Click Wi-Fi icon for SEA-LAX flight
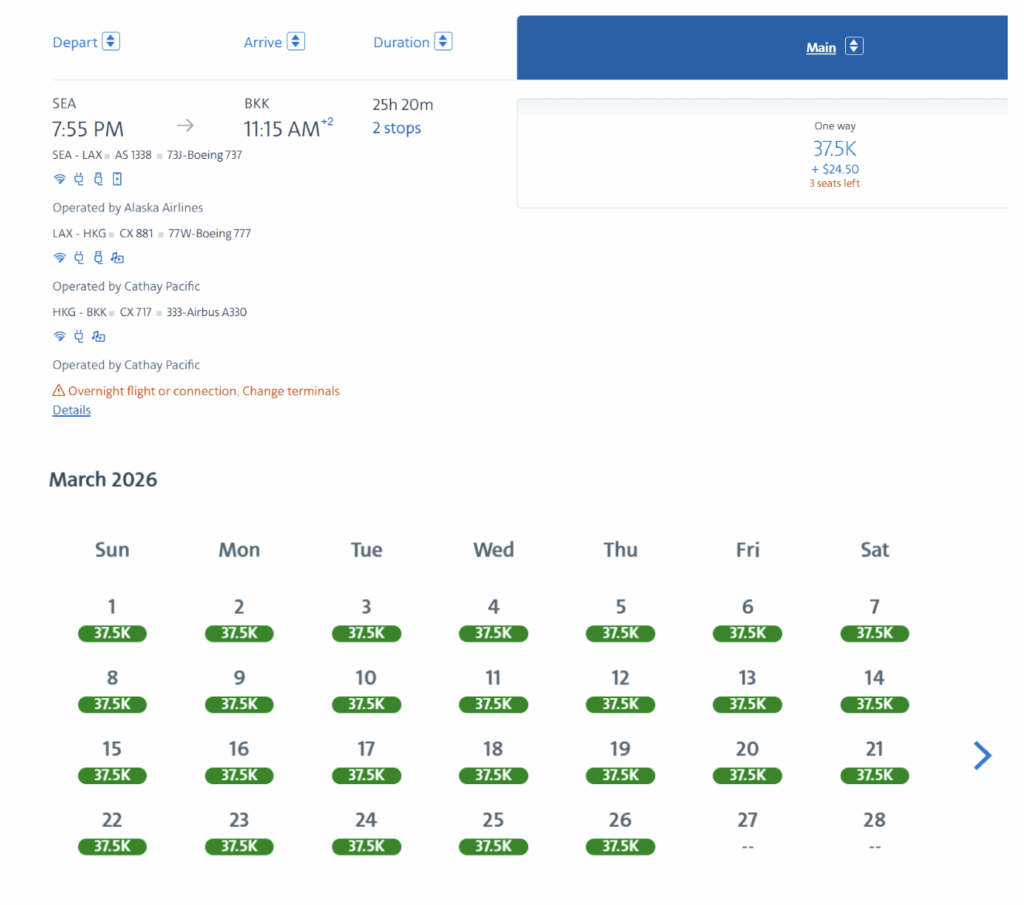This screenshot has width=1024, height=905. (59, 180)
